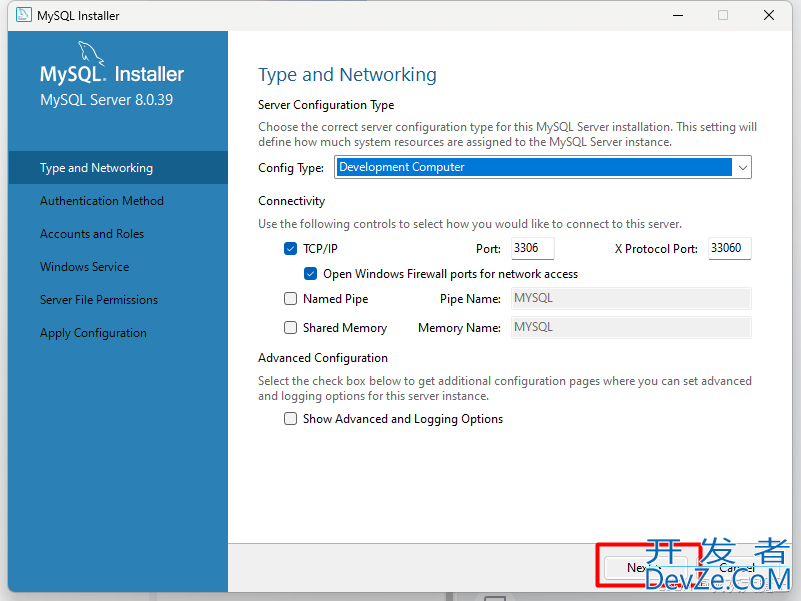Click the Port field showing 3306
801x601 pixels.
(x=532, y=248)
